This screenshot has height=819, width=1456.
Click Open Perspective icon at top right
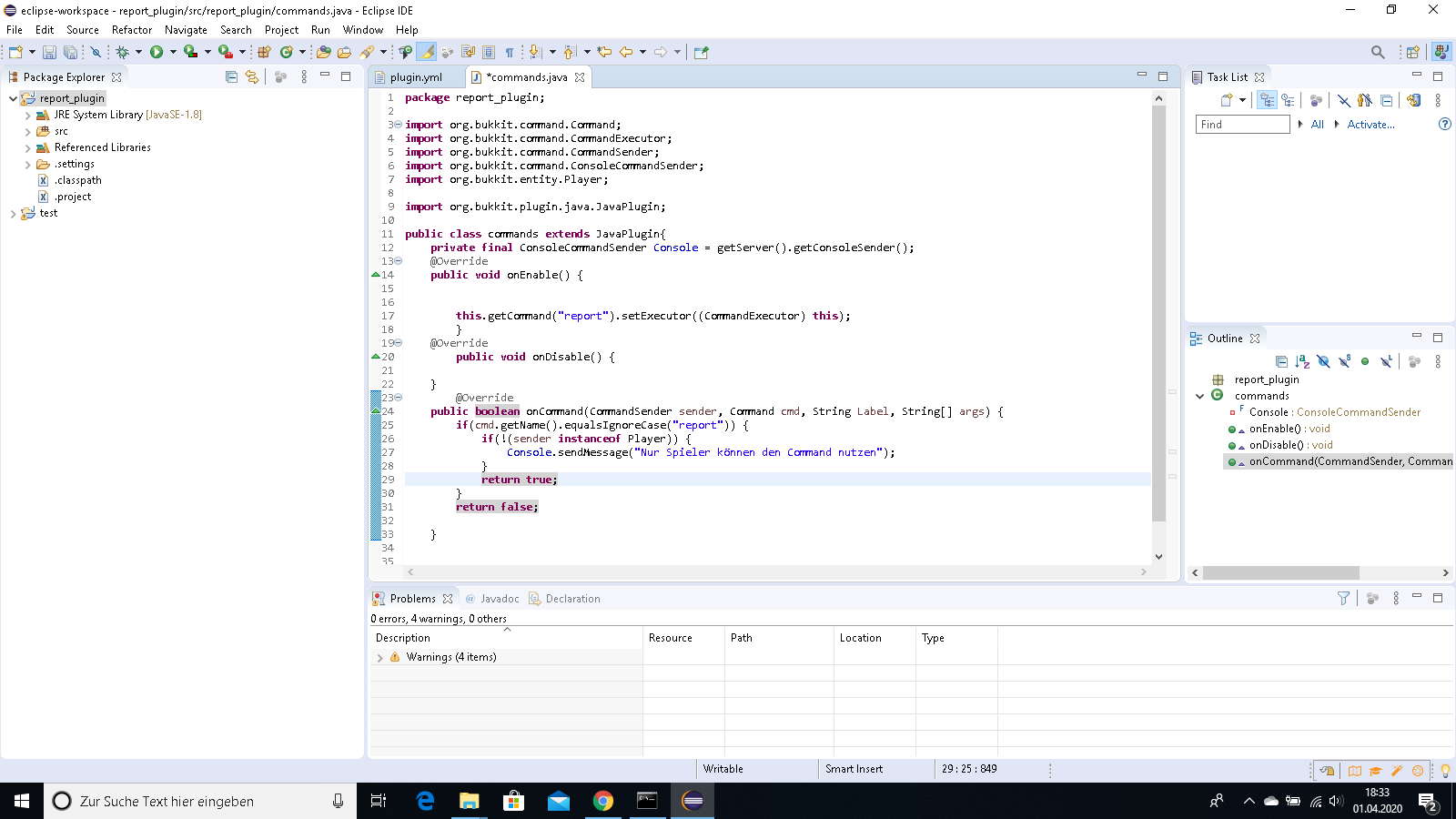click(x=1412, y=52)
